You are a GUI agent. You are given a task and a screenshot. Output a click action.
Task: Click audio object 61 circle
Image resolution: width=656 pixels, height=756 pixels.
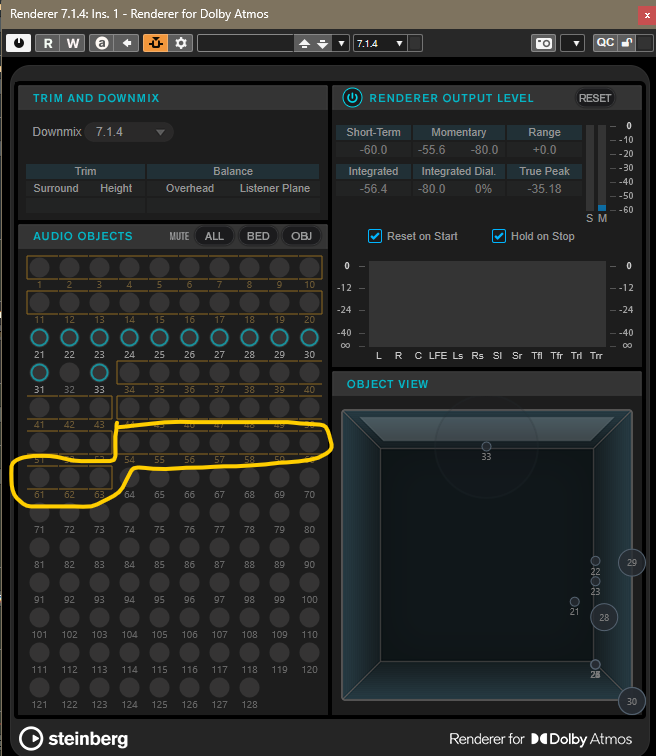tap(39, 478)
